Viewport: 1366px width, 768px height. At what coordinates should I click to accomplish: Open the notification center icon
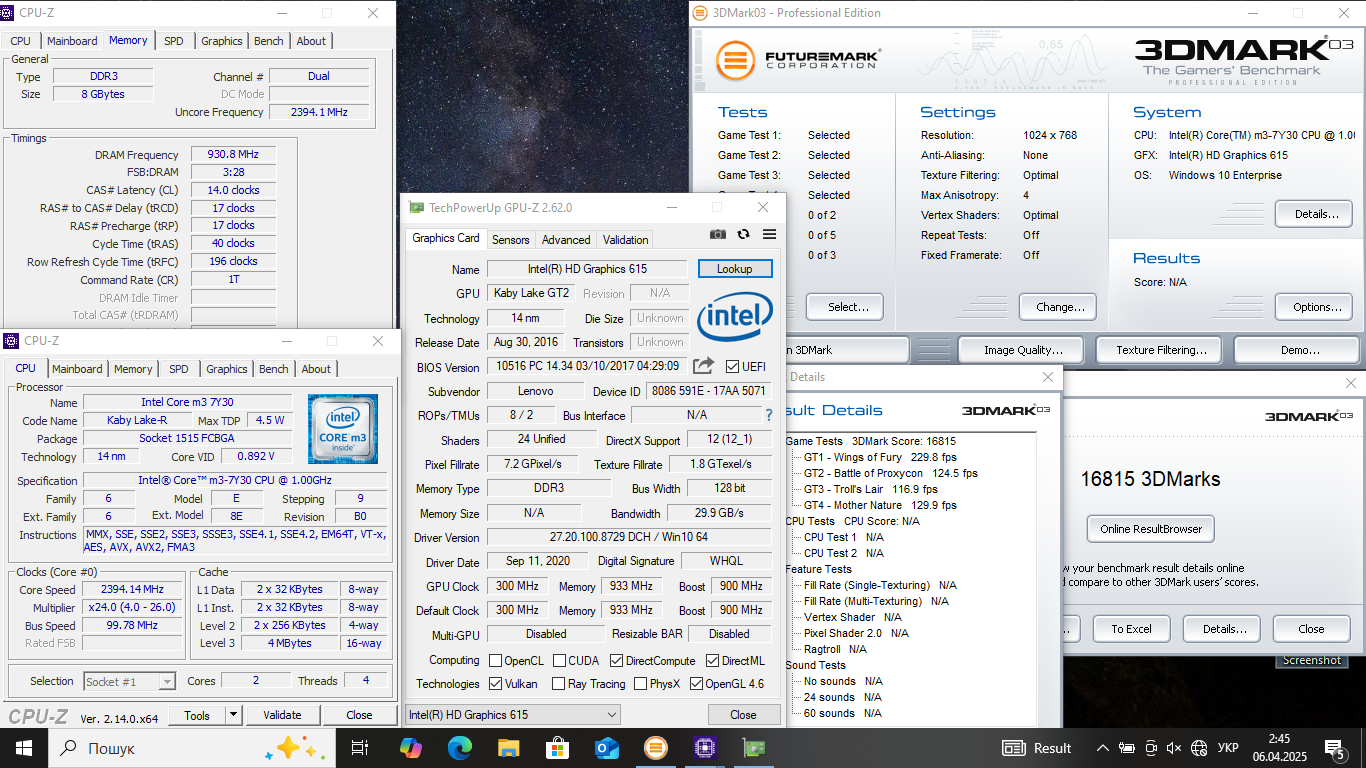point(1336,748)
